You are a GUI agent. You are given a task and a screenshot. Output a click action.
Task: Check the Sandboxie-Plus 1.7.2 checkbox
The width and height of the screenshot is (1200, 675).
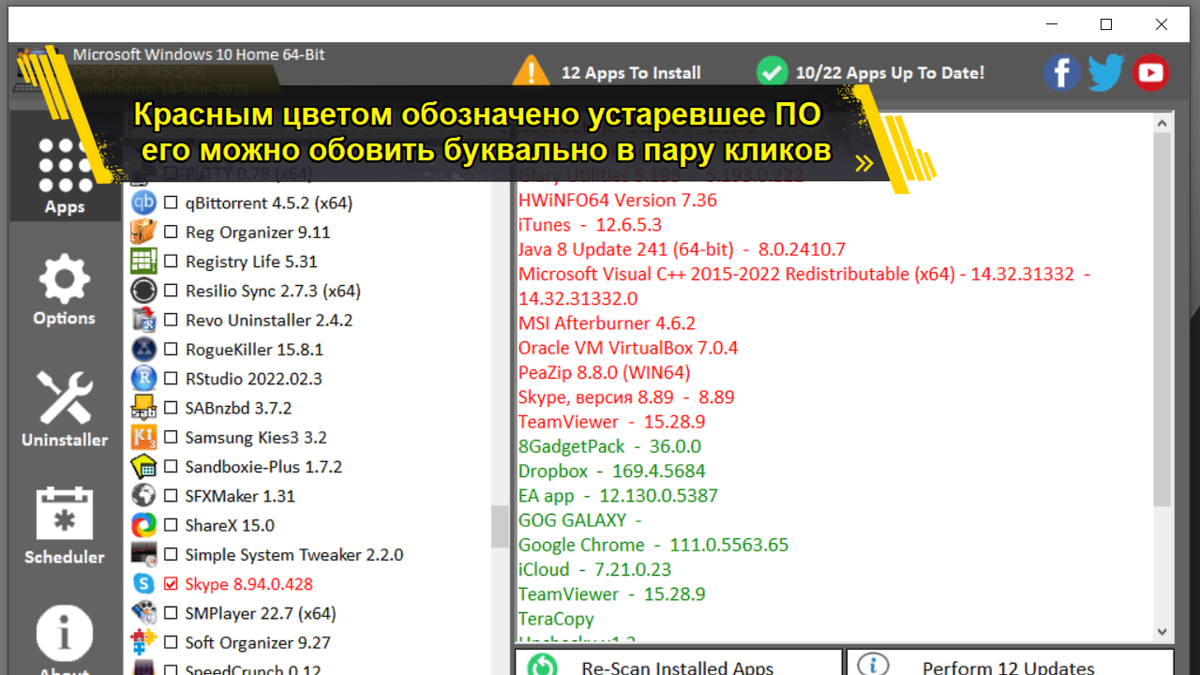point(171,467)
